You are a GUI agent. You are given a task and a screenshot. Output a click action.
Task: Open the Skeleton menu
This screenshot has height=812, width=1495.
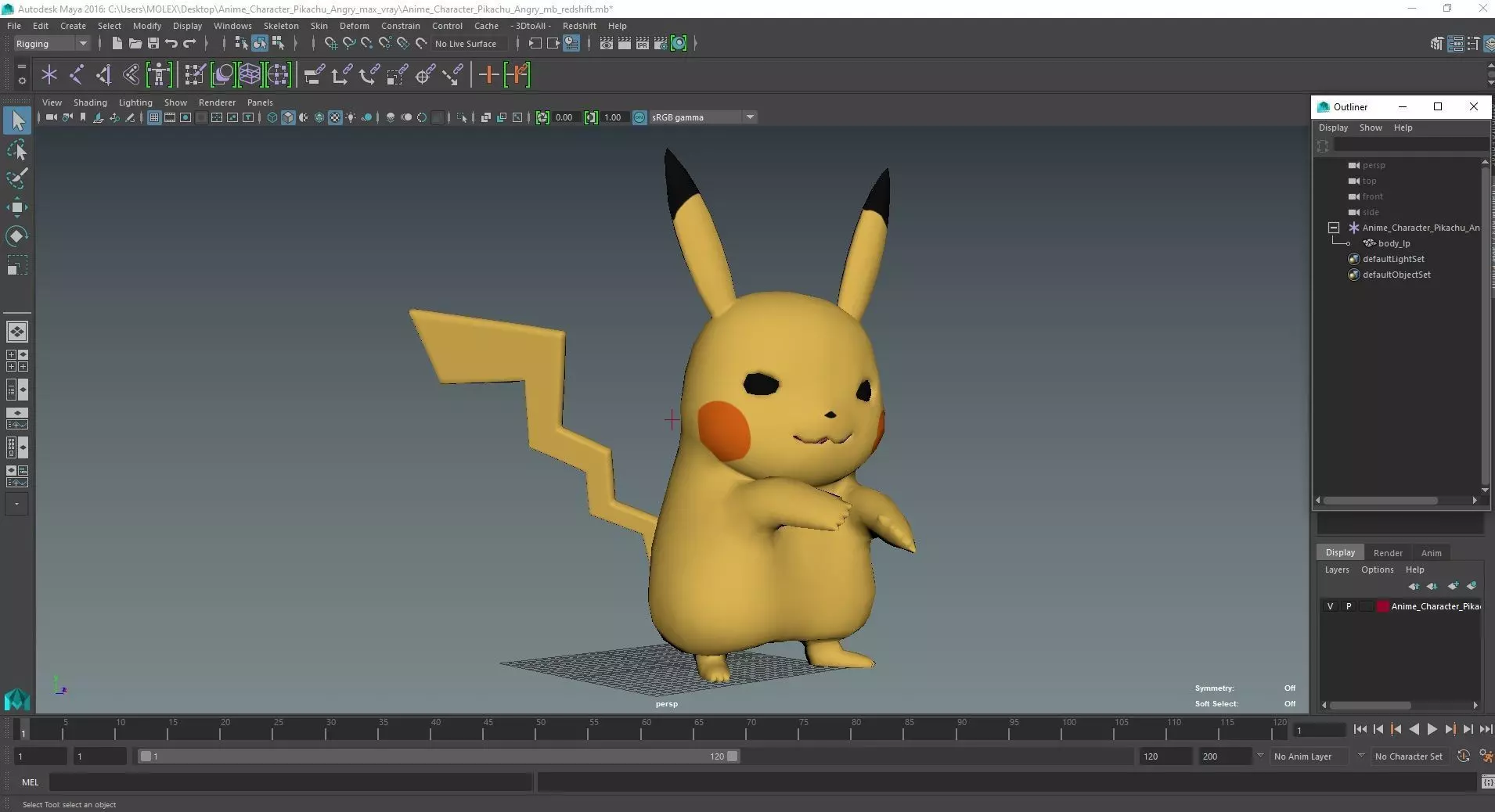click(281, 26)
